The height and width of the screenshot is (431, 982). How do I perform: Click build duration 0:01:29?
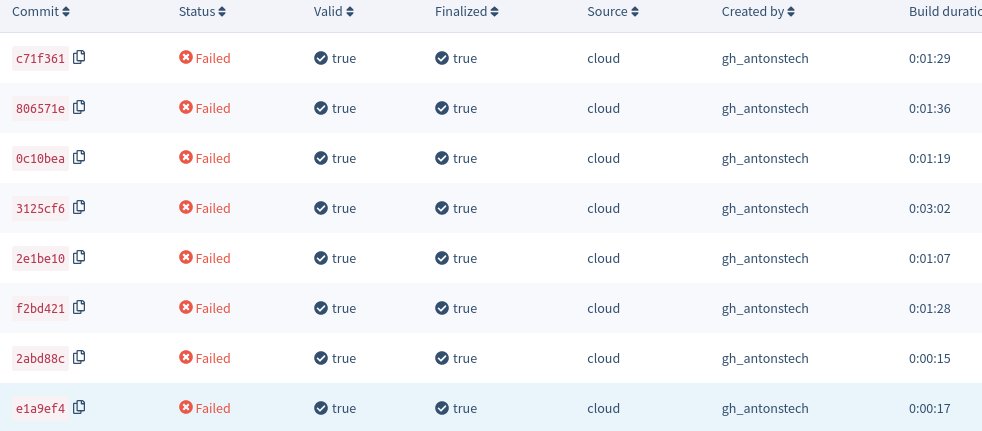tap(929, 58)
